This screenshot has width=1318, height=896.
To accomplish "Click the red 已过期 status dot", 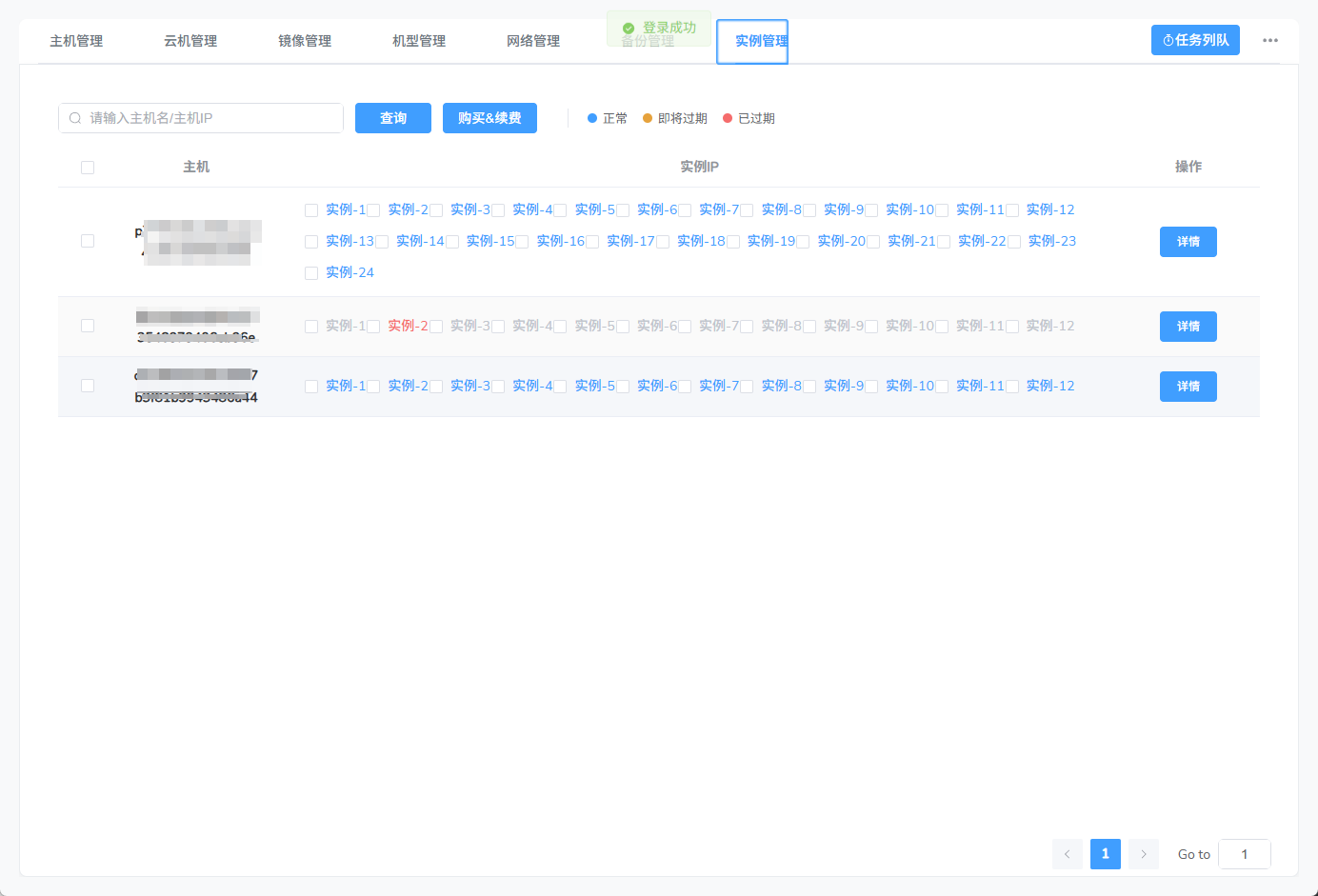I will [x=728, y=118].
